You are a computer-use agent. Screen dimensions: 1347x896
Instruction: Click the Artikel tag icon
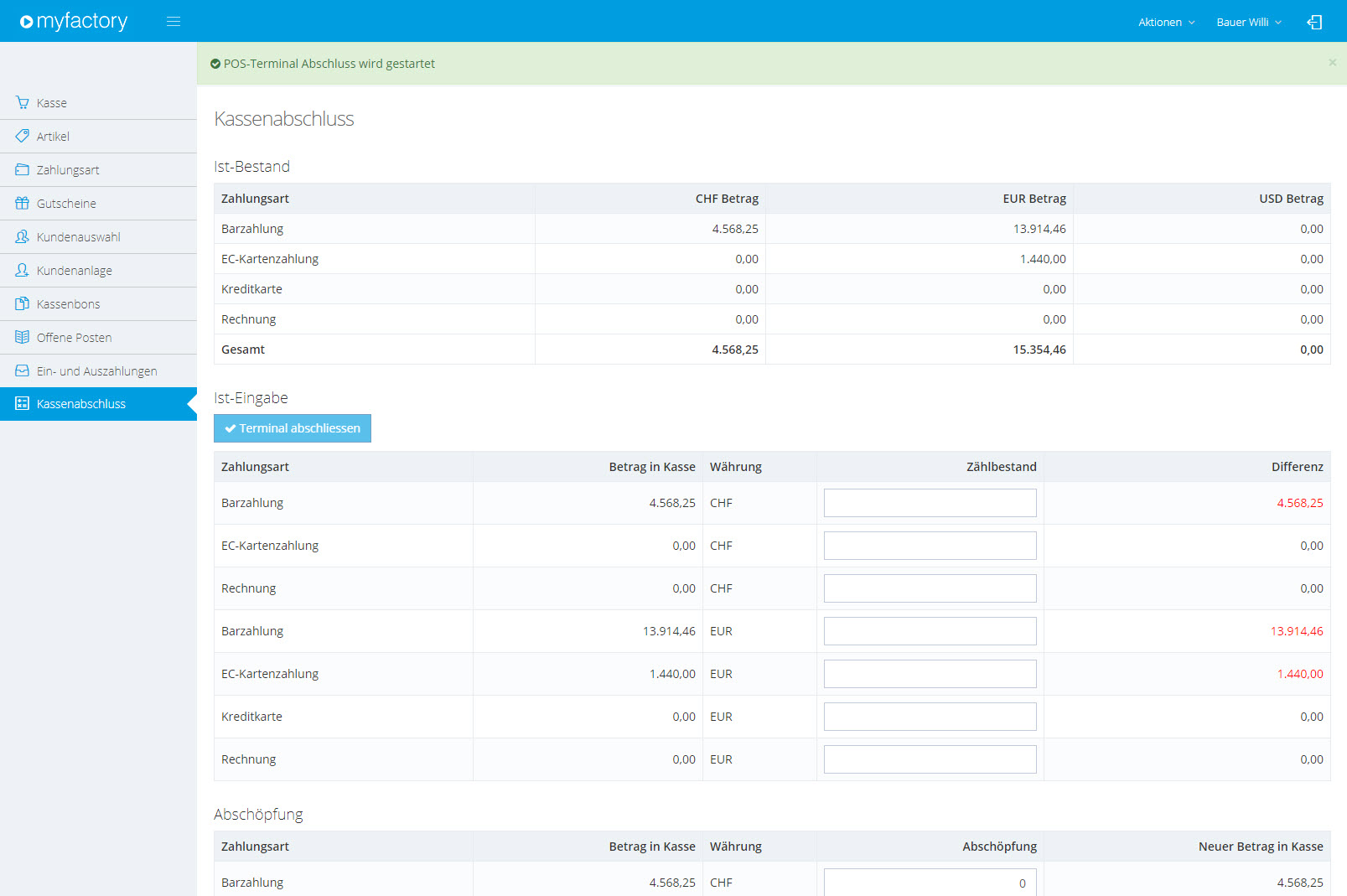pos(23,136)
